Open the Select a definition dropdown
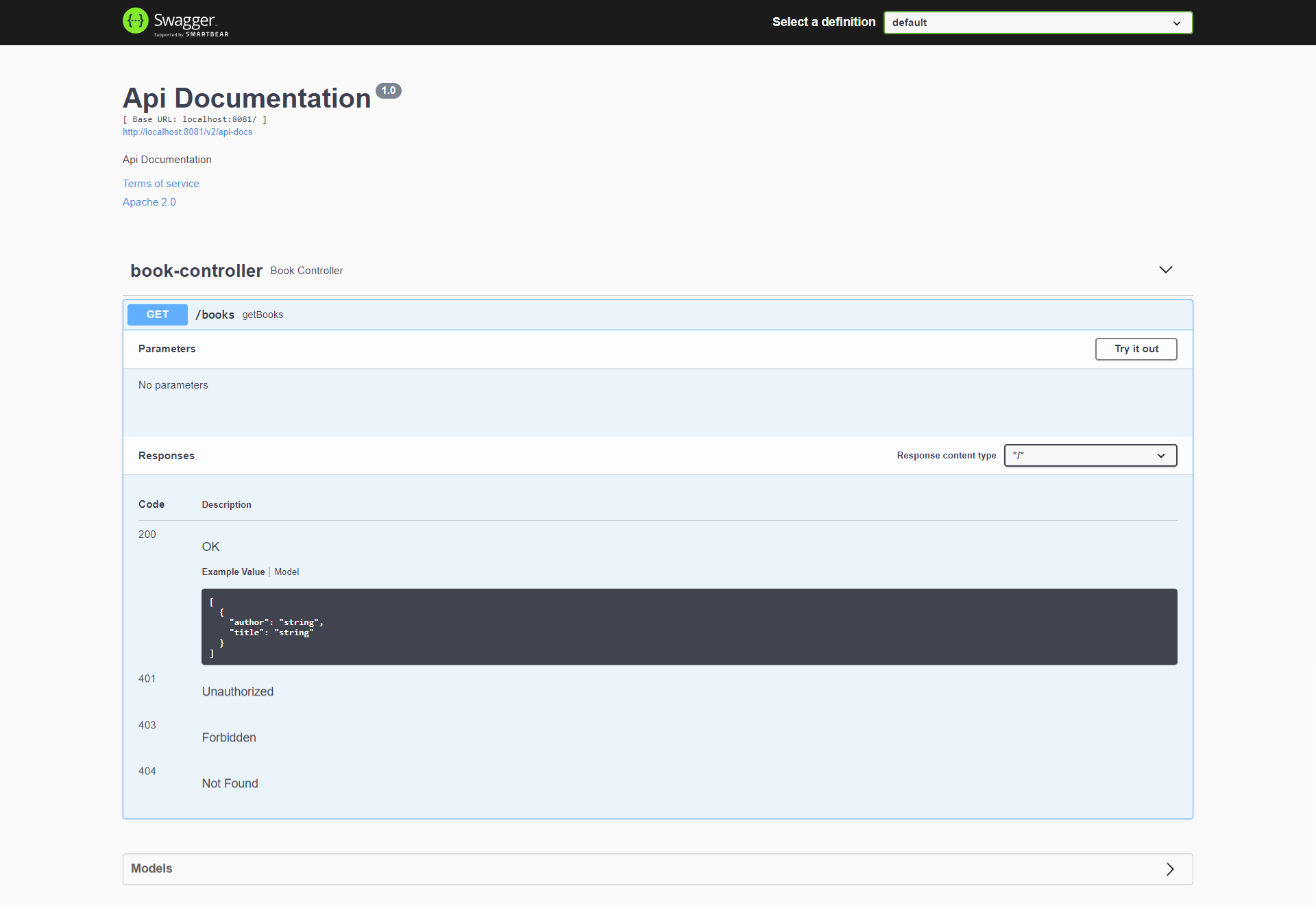The width and height of the screenshot is (1316, 908). pos(1038,23)
